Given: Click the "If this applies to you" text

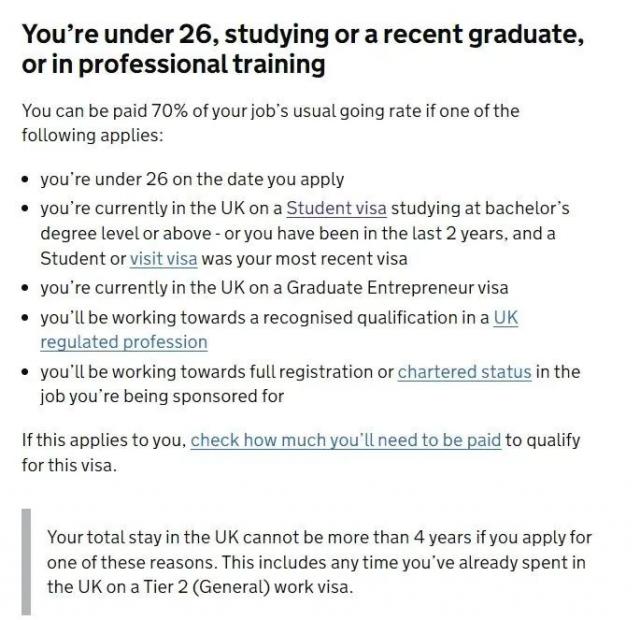Looking at the screenshot, I should tap(103, 440).
